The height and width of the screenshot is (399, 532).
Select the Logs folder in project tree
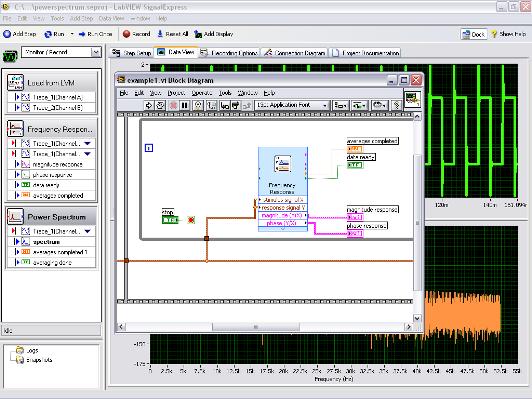pos(28,350)
